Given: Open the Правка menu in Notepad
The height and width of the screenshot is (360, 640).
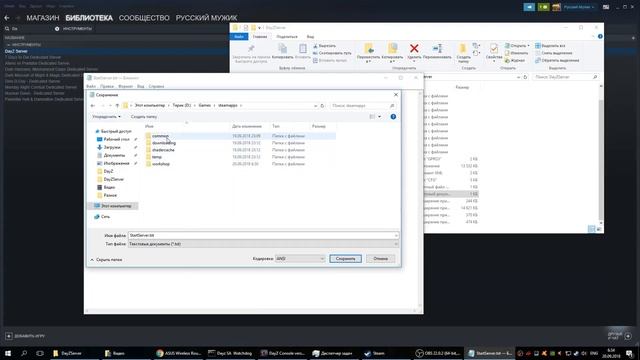Looking at the screenshot, I should (107, 87).
